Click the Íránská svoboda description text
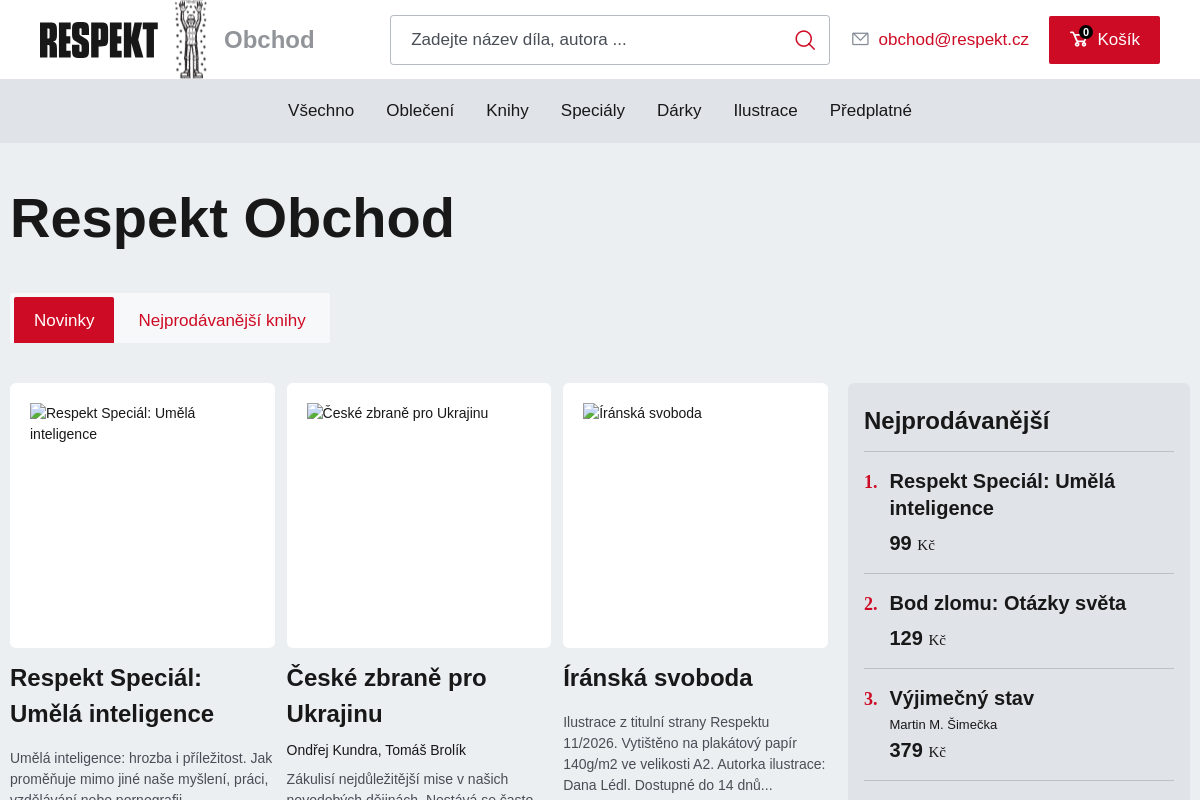 [x=695, y=753]
